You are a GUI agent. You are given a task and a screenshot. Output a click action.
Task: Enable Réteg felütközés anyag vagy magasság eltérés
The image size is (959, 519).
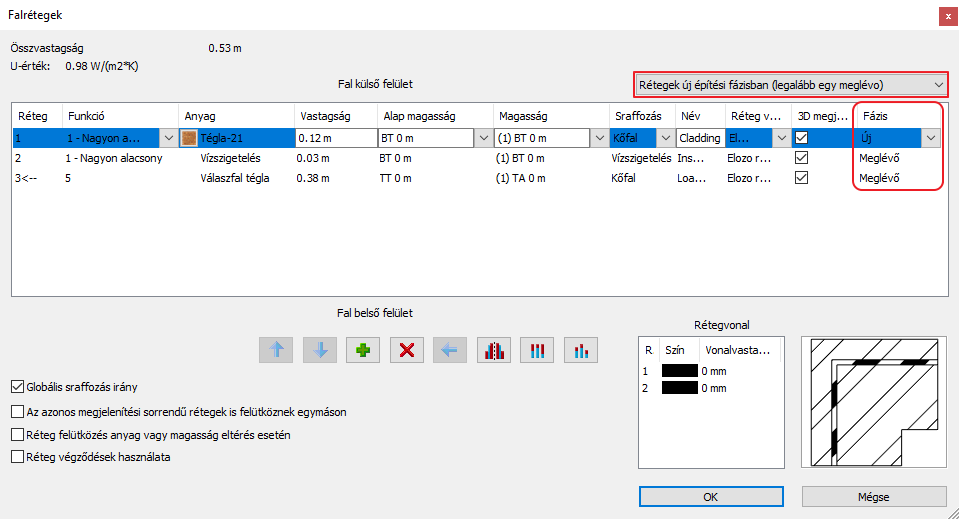point(18,435)
